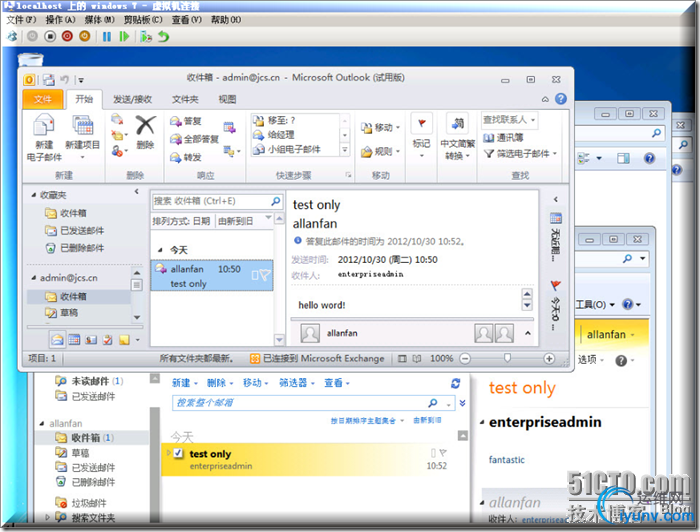Image resolution: width=700 pixels, height=532 pixels.
Task: Open Junk Email (垃圾邮件) folder in OWA
Action: point(89,503)
